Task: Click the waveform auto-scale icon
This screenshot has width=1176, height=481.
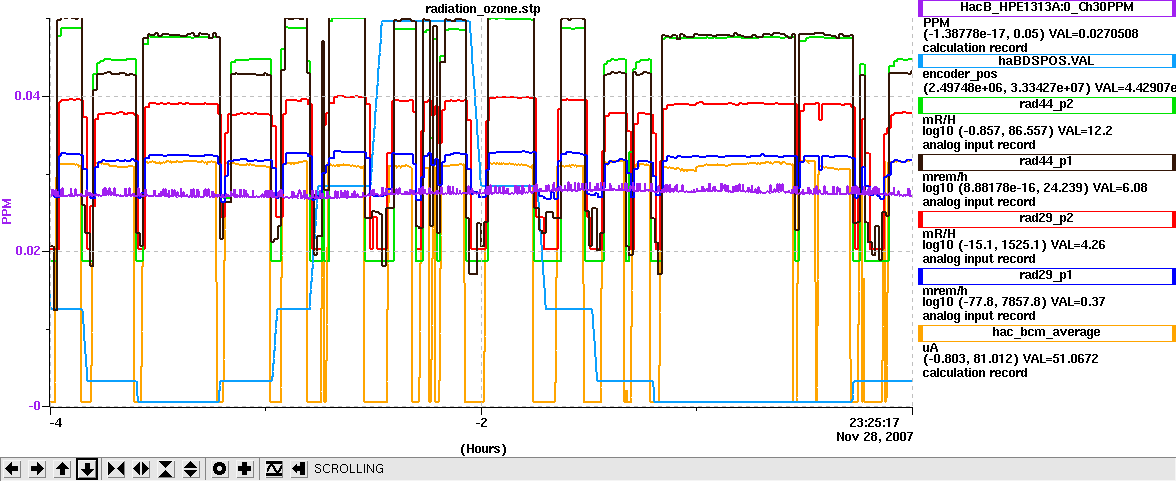Action: pos(274,469)
